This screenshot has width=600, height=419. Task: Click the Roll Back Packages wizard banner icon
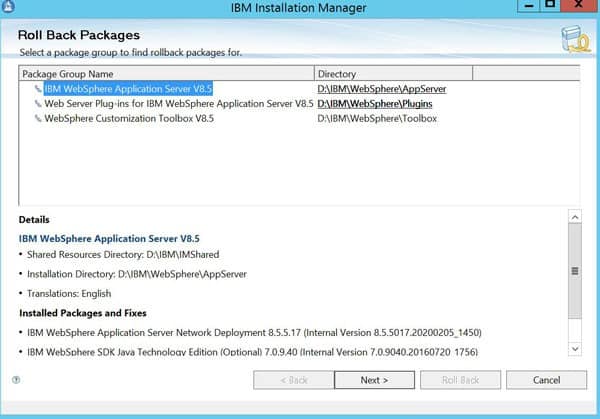click(575, 39)
